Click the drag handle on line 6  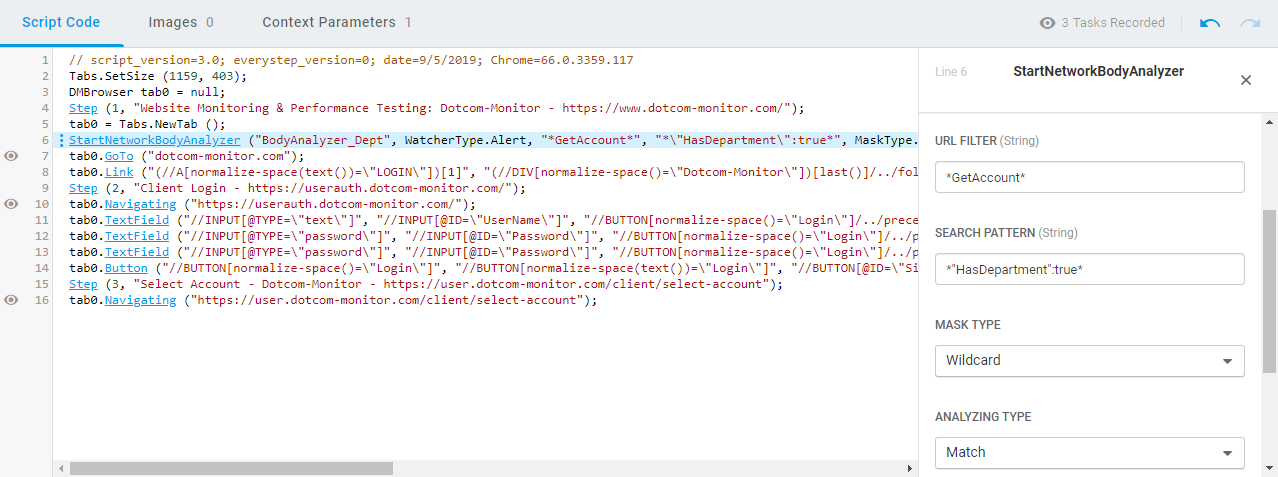tap(62, 140)
